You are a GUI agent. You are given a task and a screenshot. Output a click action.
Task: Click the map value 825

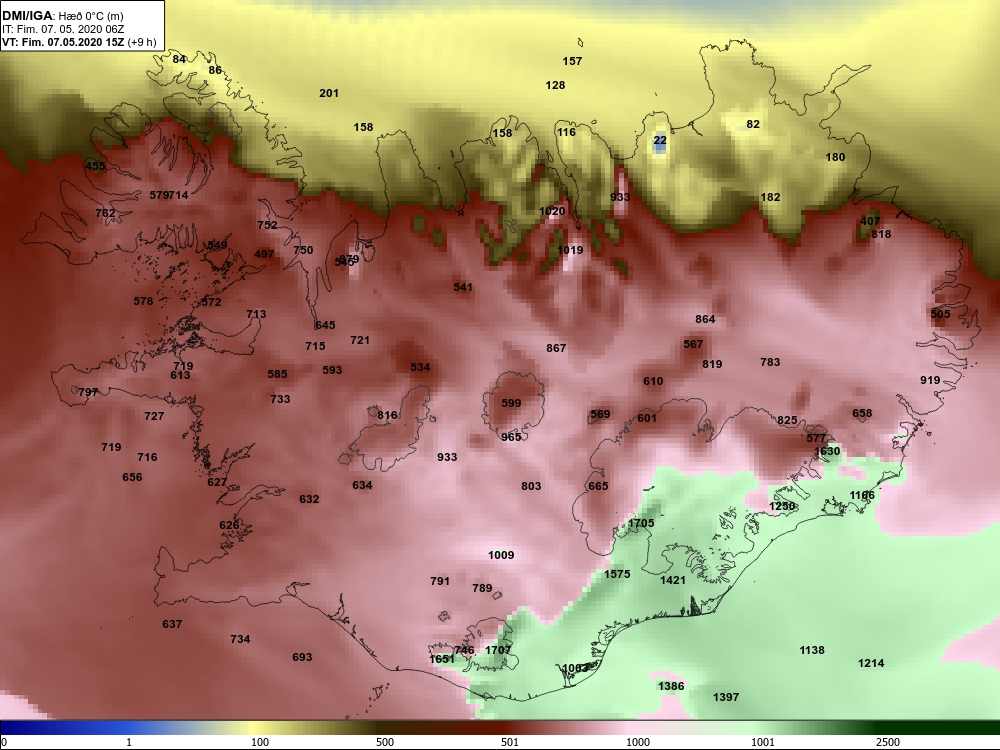click(x=787, y=420)
